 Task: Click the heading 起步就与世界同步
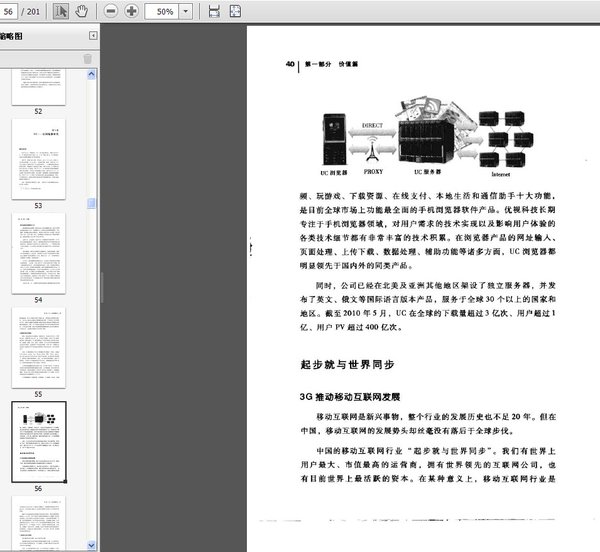tap(347, 365)
